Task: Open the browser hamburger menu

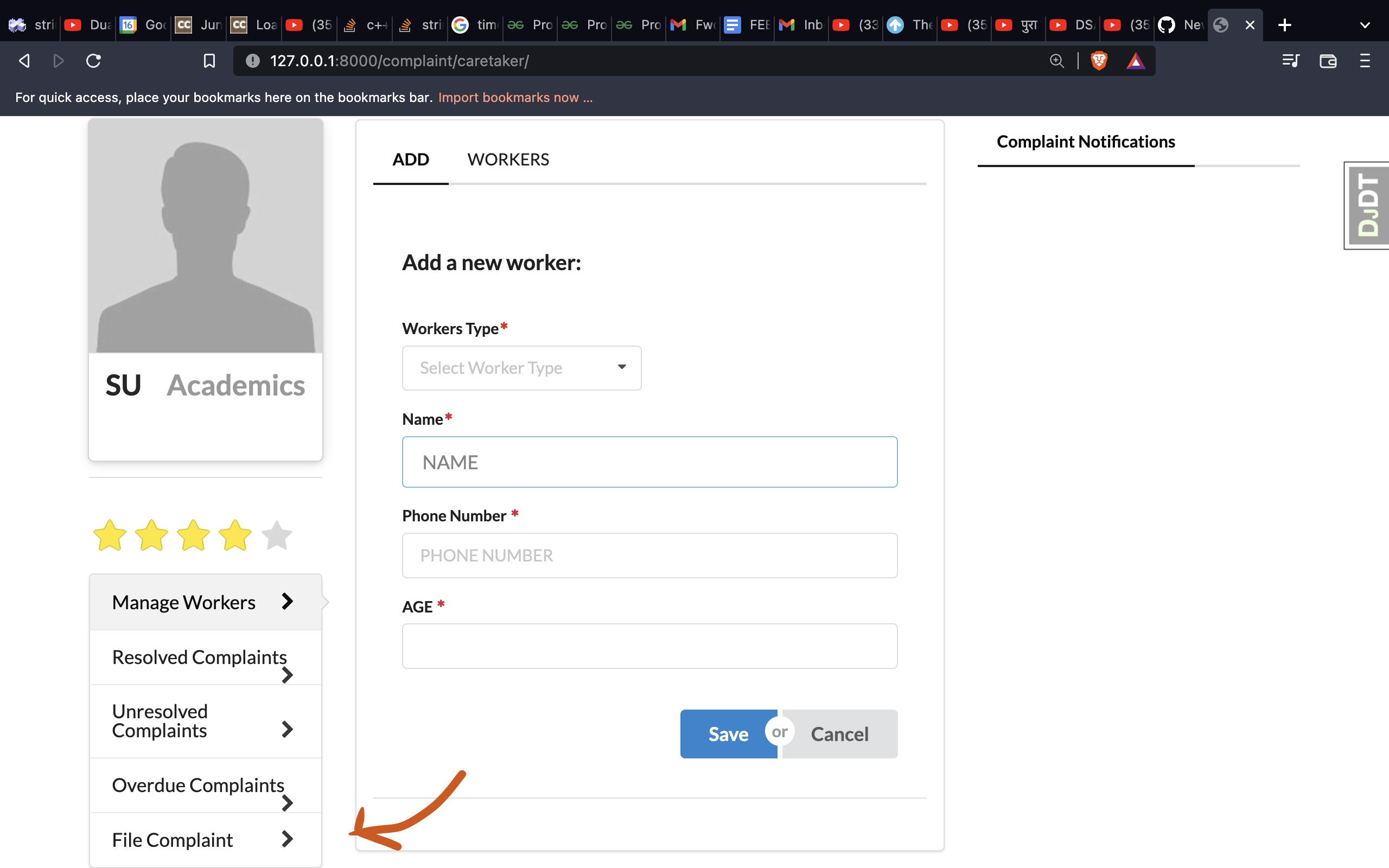Action: (x=1366, y=60)
